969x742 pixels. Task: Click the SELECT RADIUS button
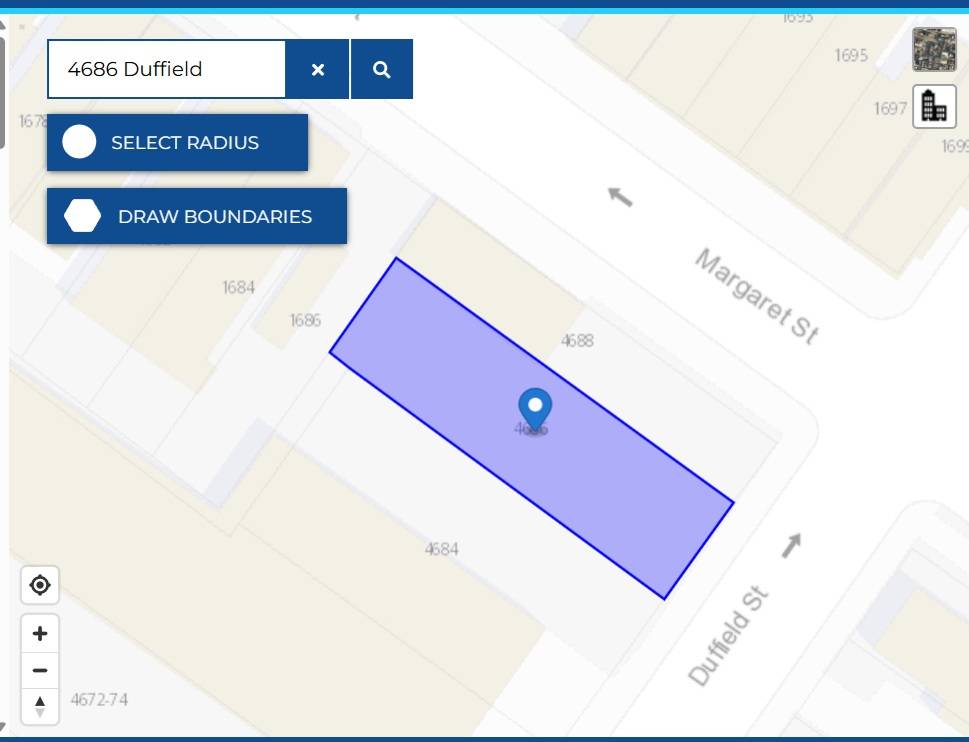[x=177, y=142]
